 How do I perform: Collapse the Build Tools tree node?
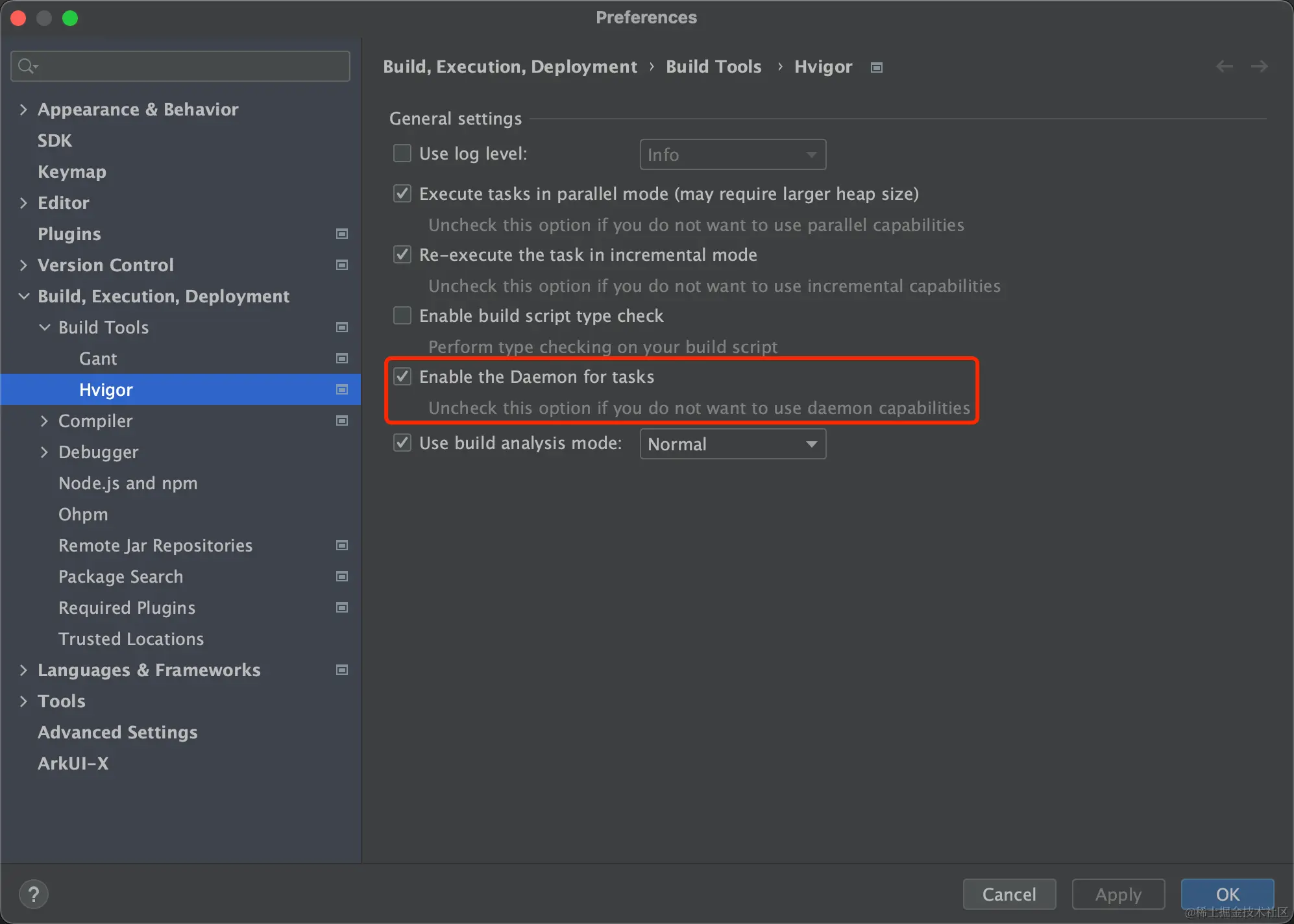(44, 327)
